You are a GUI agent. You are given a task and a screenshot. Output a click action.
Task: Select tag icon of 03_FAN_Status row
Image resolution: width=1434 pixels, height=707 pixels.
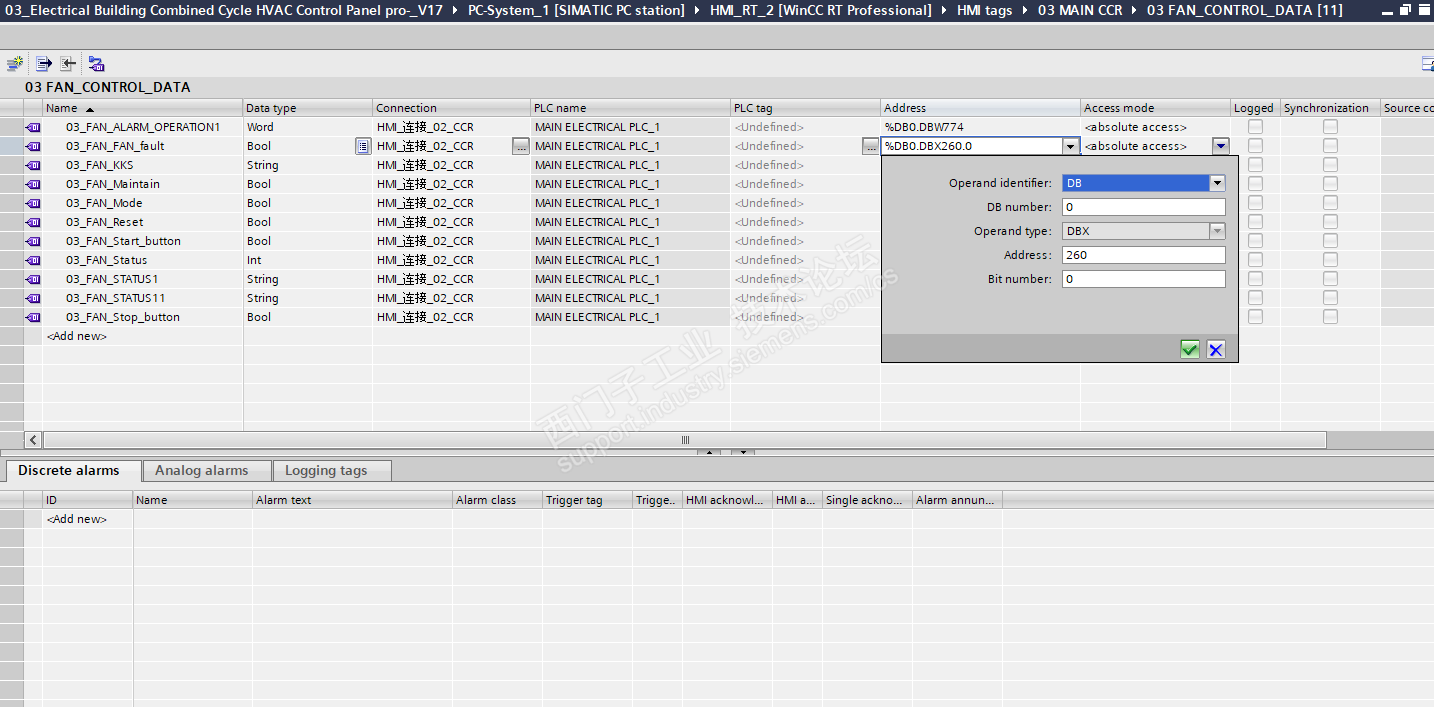tap(33, 260)
